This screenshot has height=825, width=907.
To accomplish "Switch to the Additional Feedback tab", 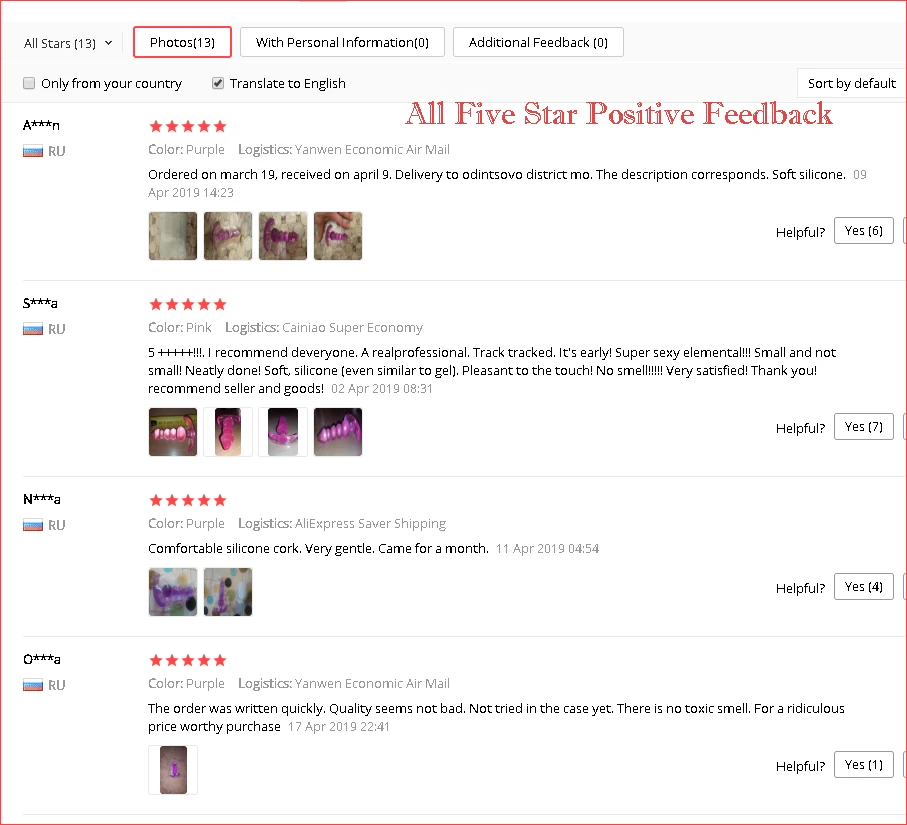I will [x=538, y=42].
